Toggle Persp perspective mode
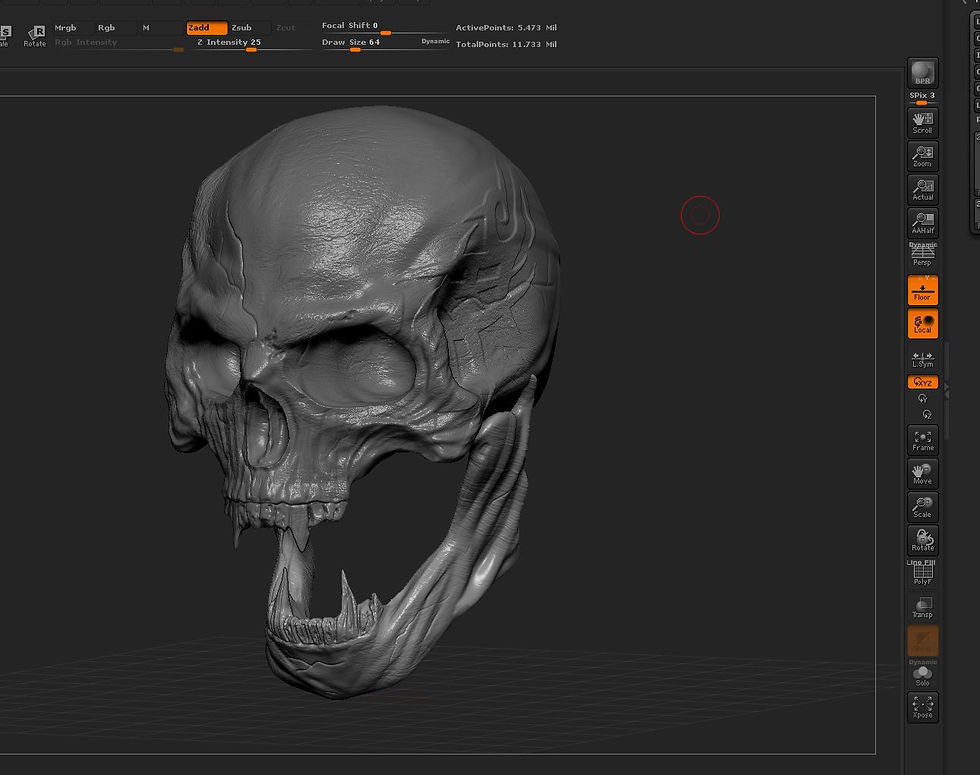Screen dimensions: 980x775 point(922,255)
